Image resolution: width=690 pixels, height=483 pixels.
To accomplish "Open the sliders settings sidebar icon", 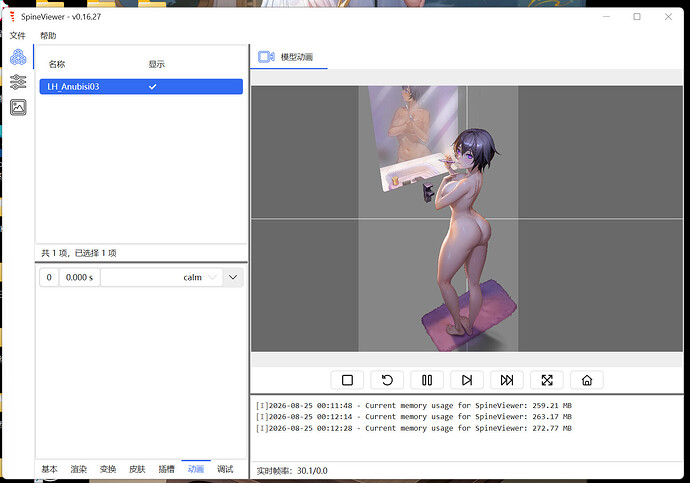I will 18,82.
